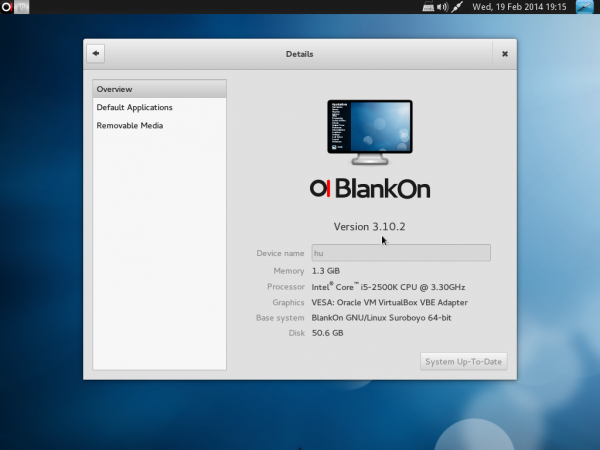Click the Device name input field
Image resolution: width=600 pixels, height=450 pixels.
tap(401, 253)
